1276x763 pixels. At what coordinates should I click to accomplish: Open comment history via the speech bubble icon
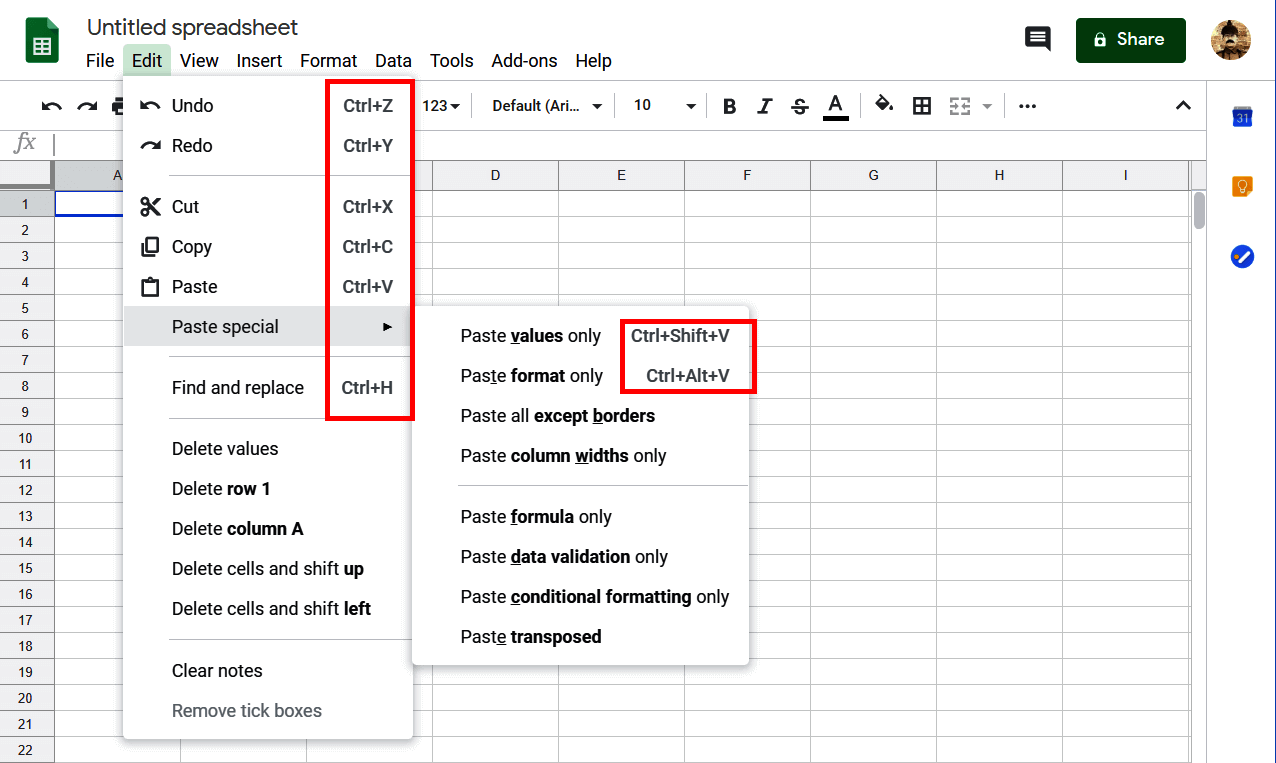pos(1037,39)
